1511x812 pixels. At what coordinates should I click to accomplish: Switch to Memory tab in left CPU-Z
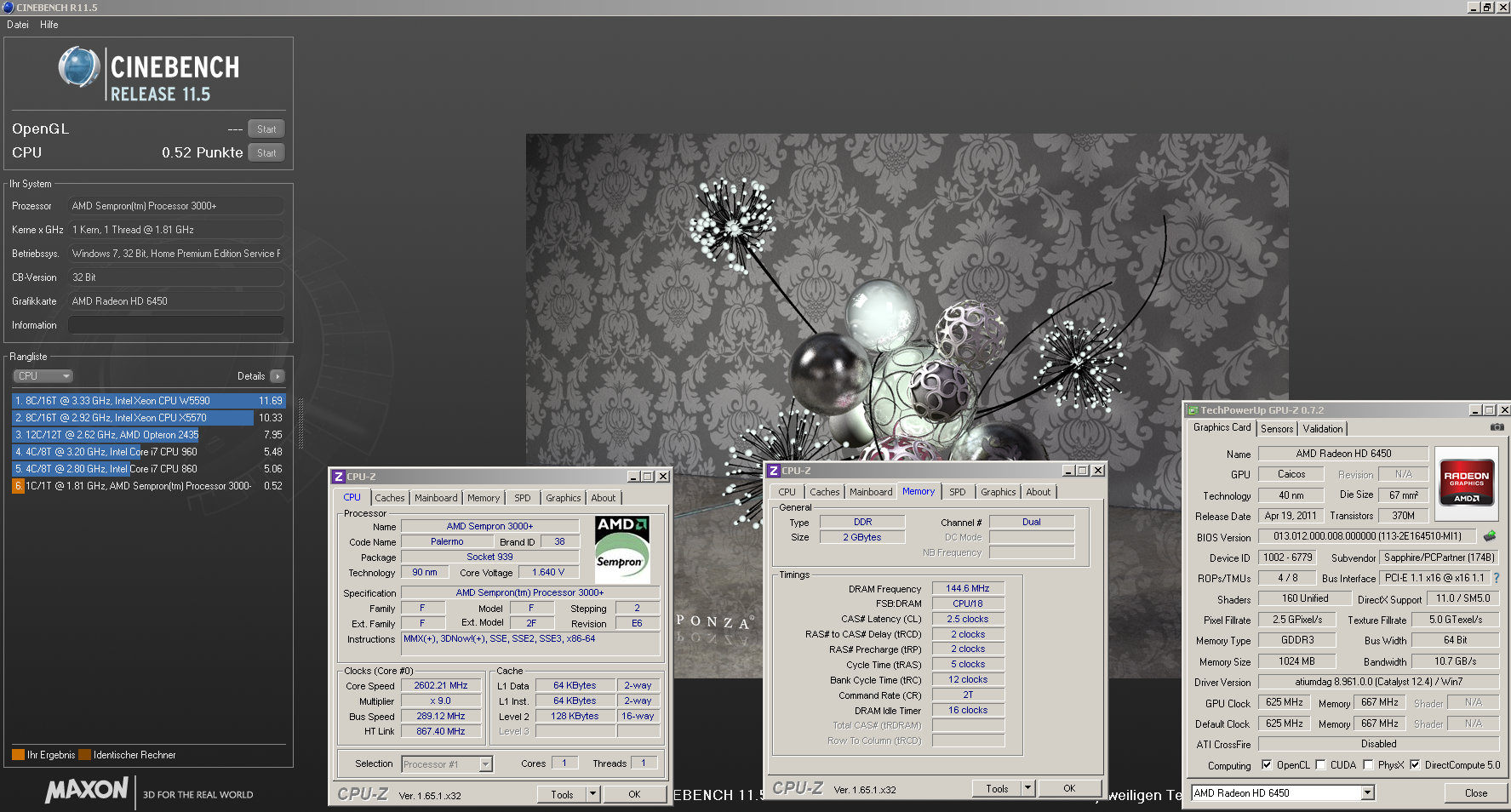tap(484, 498)
